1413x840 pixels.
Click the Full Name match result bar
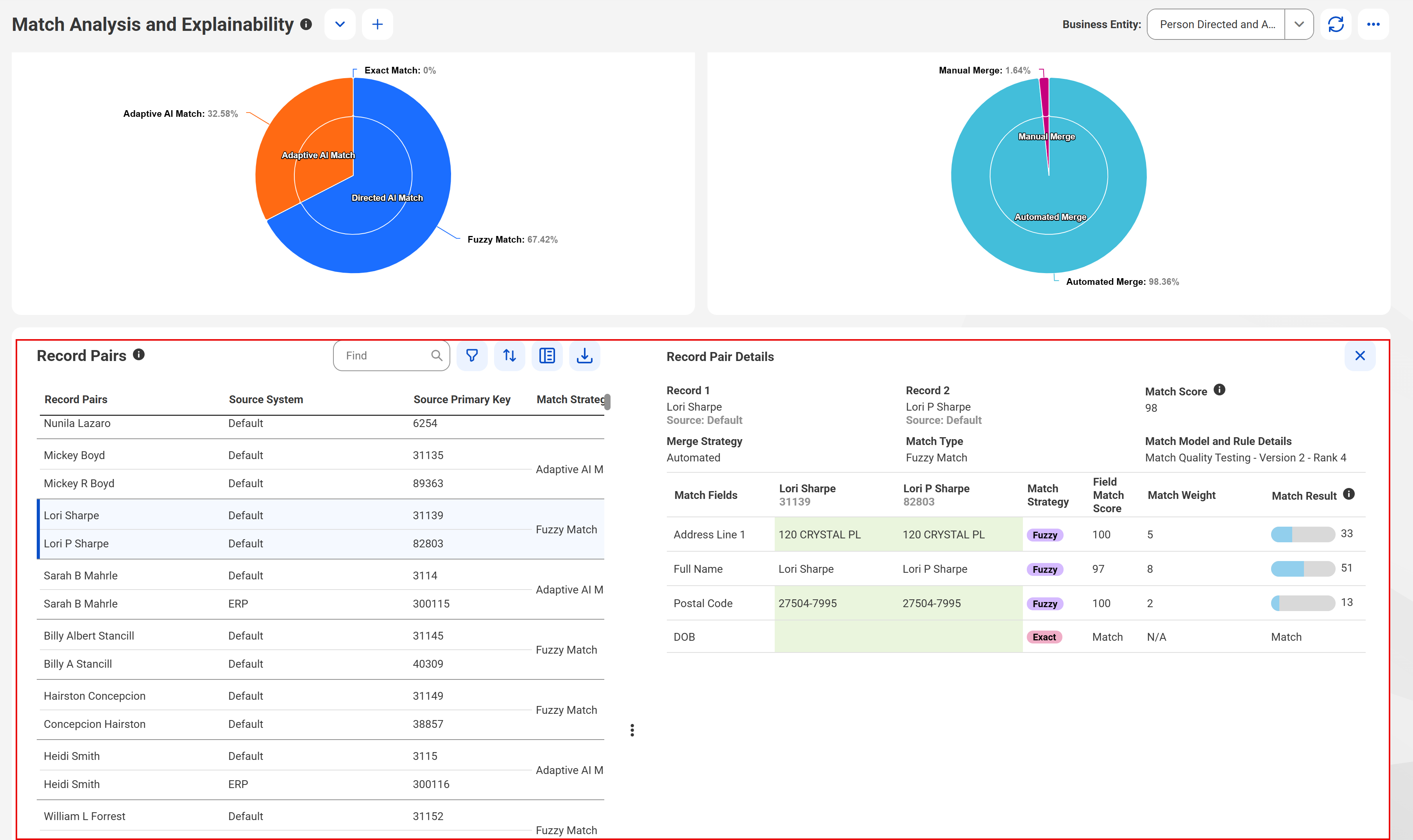point(1303,569)
